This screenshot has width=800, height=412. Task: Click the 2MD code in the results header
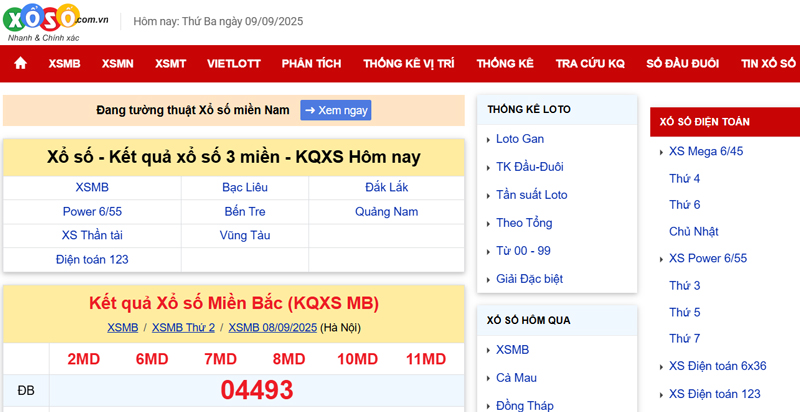click(x=84, y=359)
